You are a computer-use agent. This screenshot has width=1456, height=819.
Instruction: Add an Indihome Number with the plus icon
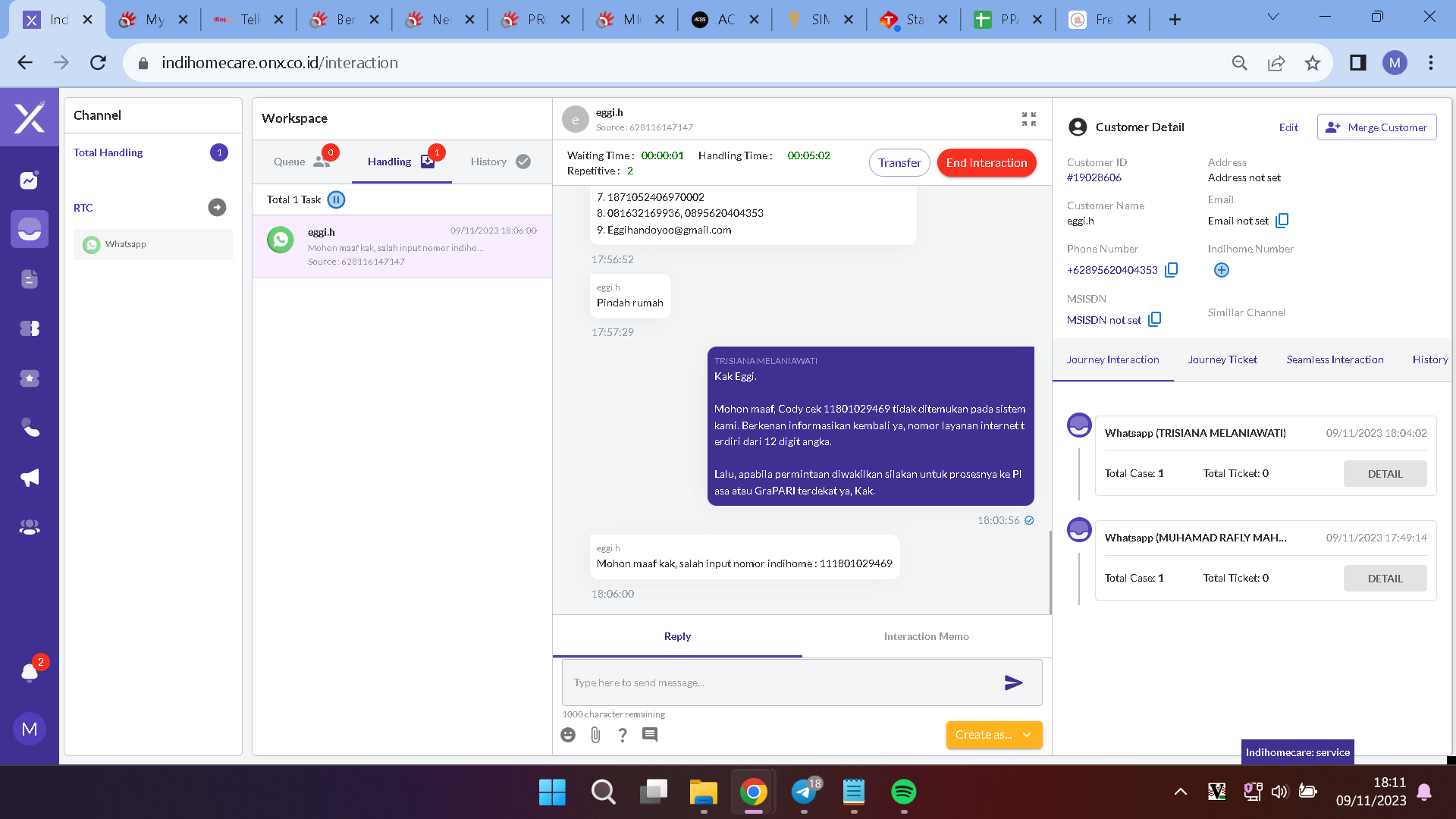(1221, 270)
